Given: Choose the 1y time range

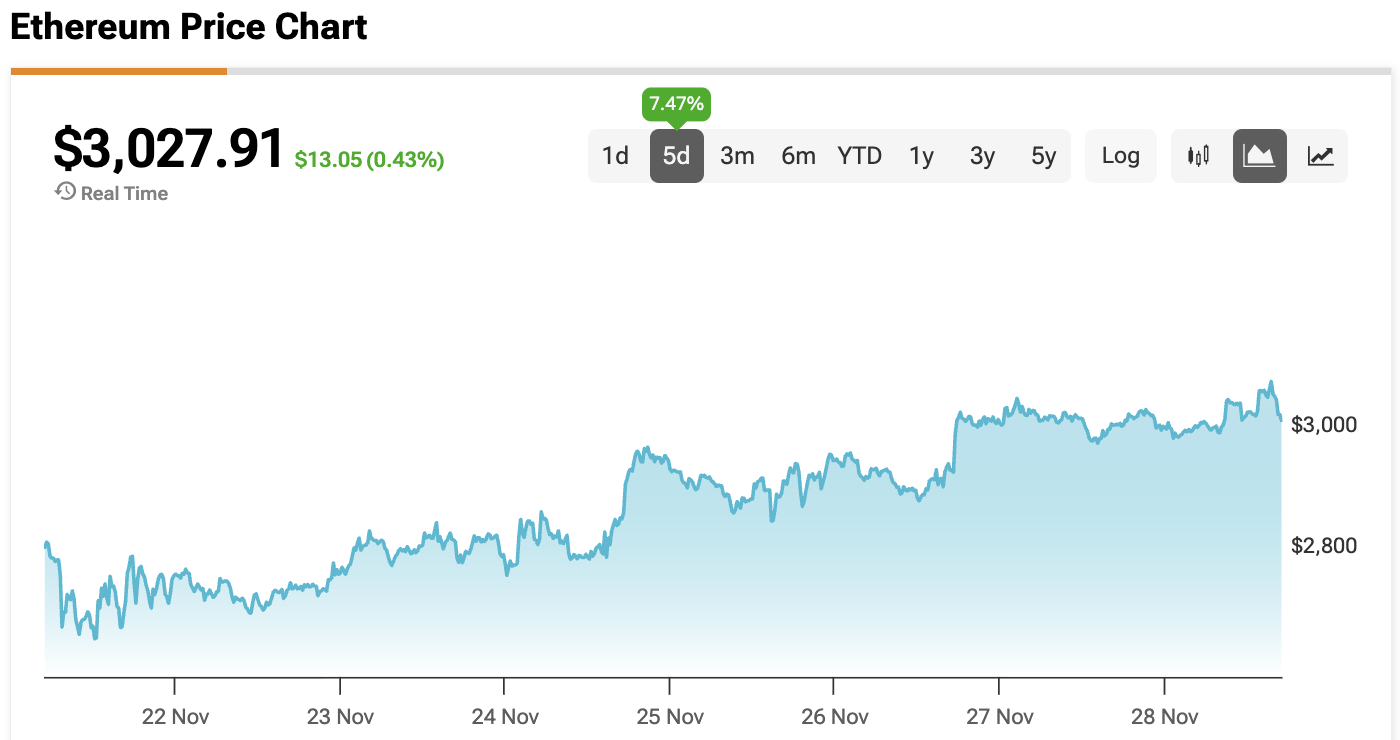Looking at the screenshot, I should click(x=921, y=156).
